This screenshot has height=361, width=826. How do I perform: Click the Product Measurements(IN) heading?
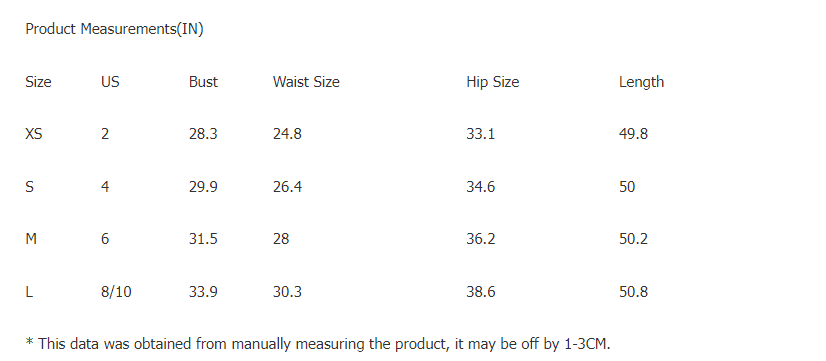coord(114,30)
